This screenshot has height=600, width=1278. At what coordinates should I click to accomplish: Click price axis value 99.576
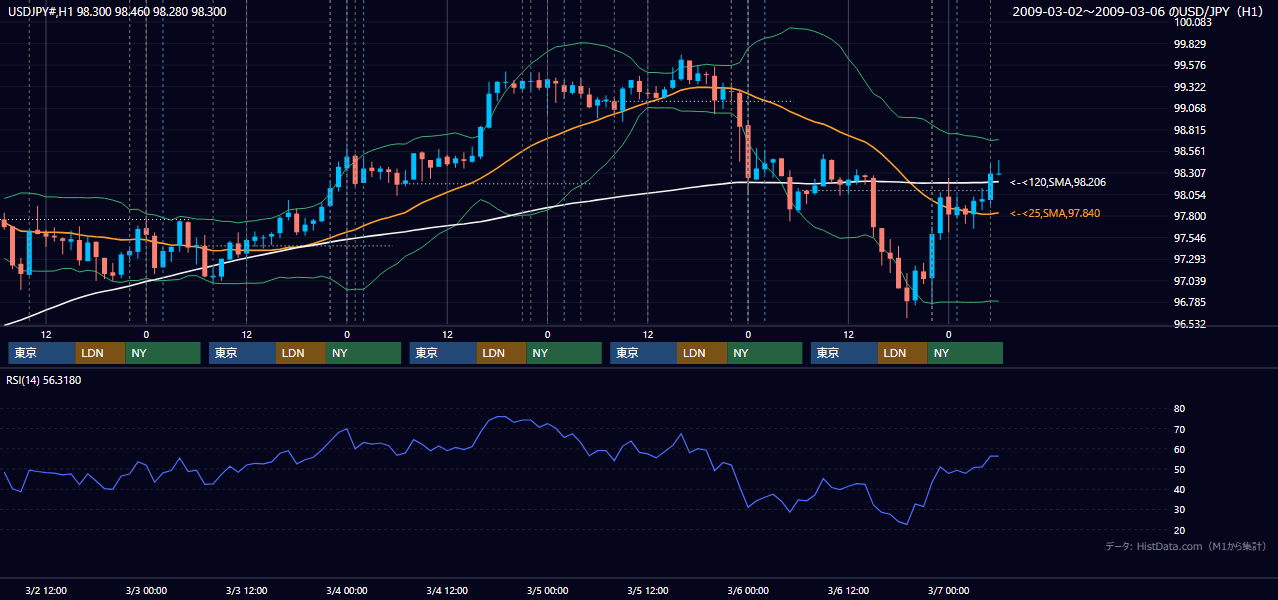click(1189, 66)
